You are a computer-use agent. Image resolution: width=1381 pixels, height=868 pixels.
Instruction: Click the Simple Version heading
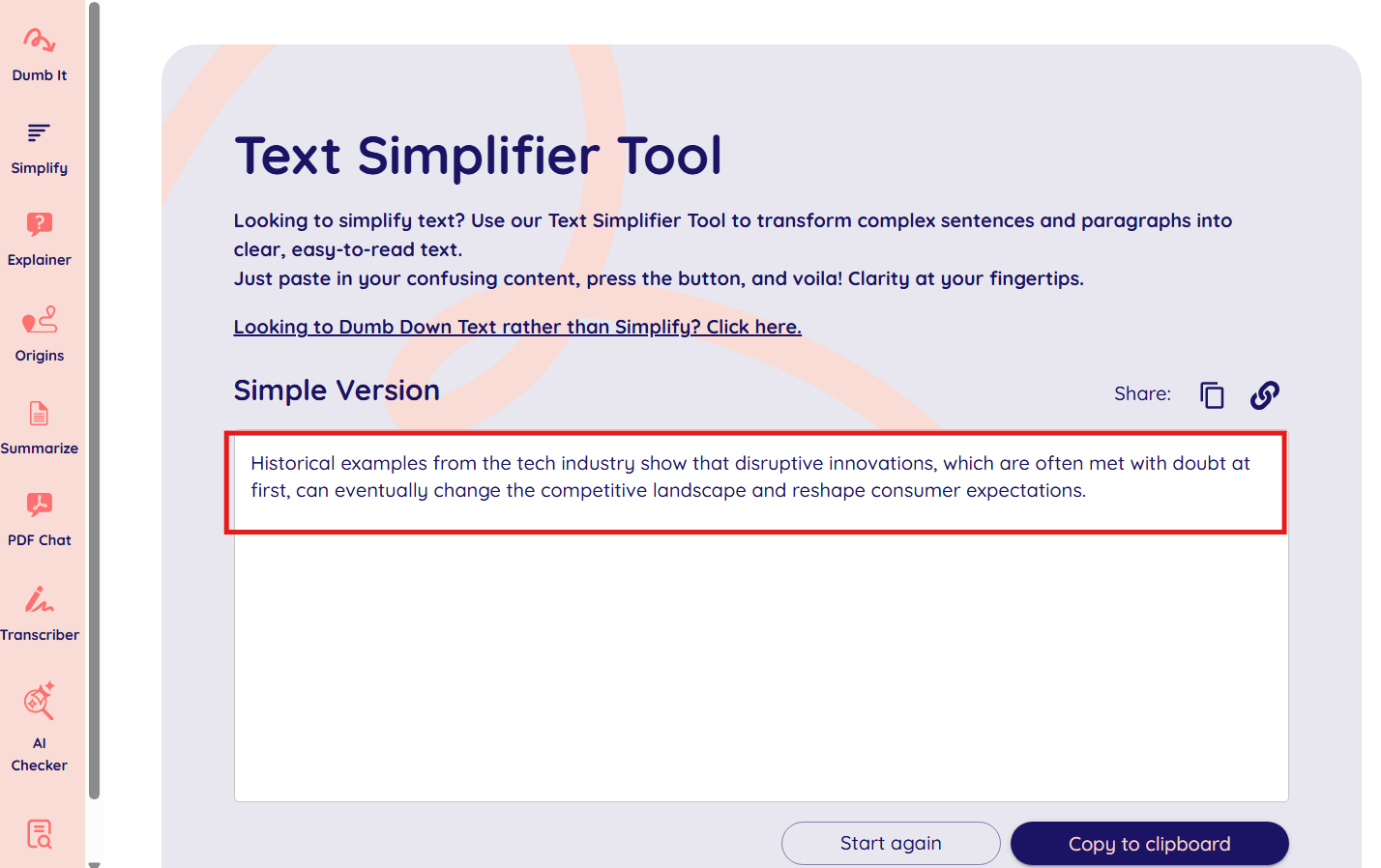pyautogui.click(x=337, y=391)
